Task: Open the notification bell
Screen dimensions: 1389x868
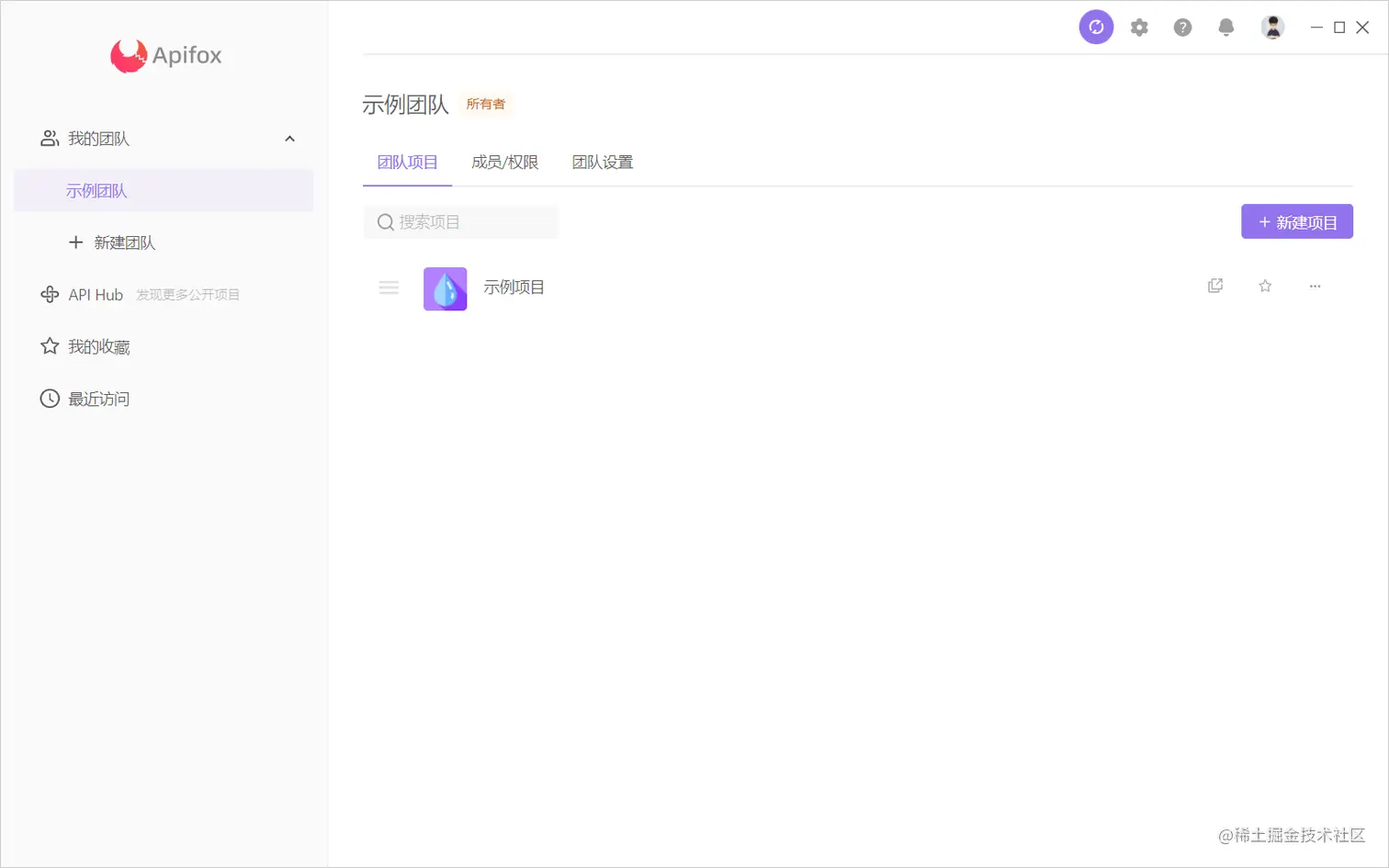Action: click(1225, 27)
